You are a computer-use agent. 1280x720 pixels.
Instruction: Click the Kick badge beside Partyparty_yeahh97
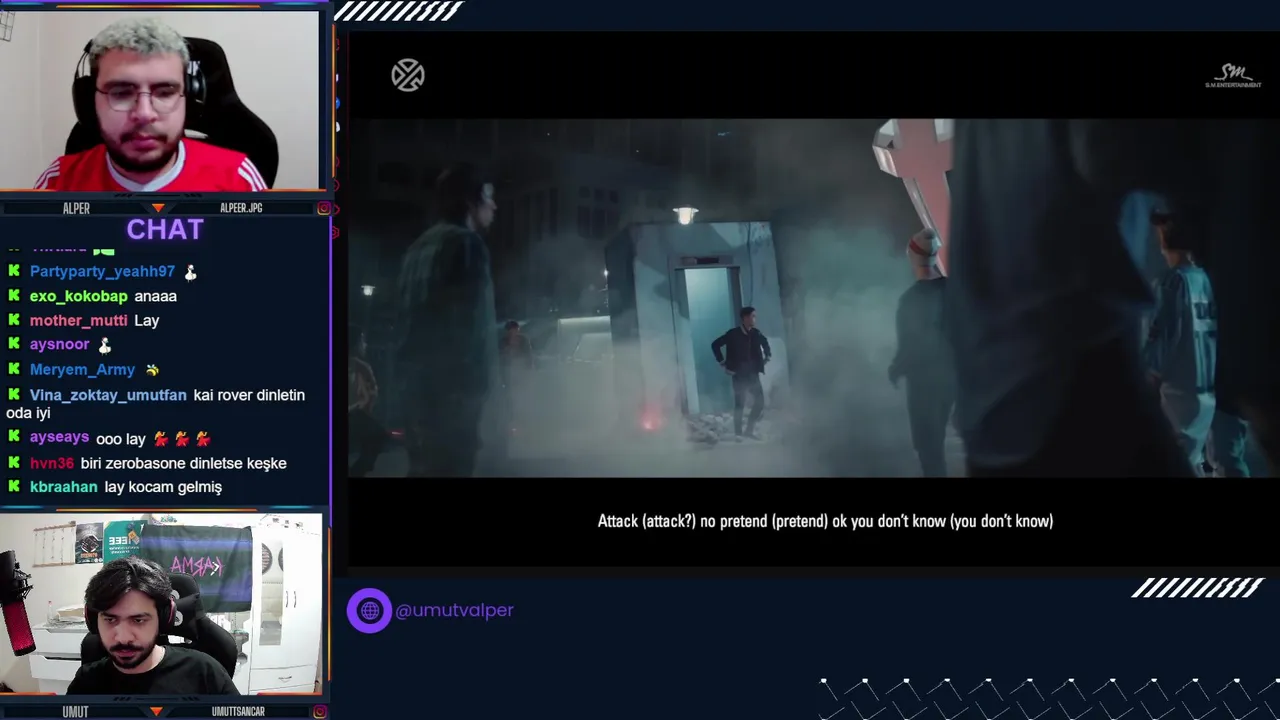[14, 271]
